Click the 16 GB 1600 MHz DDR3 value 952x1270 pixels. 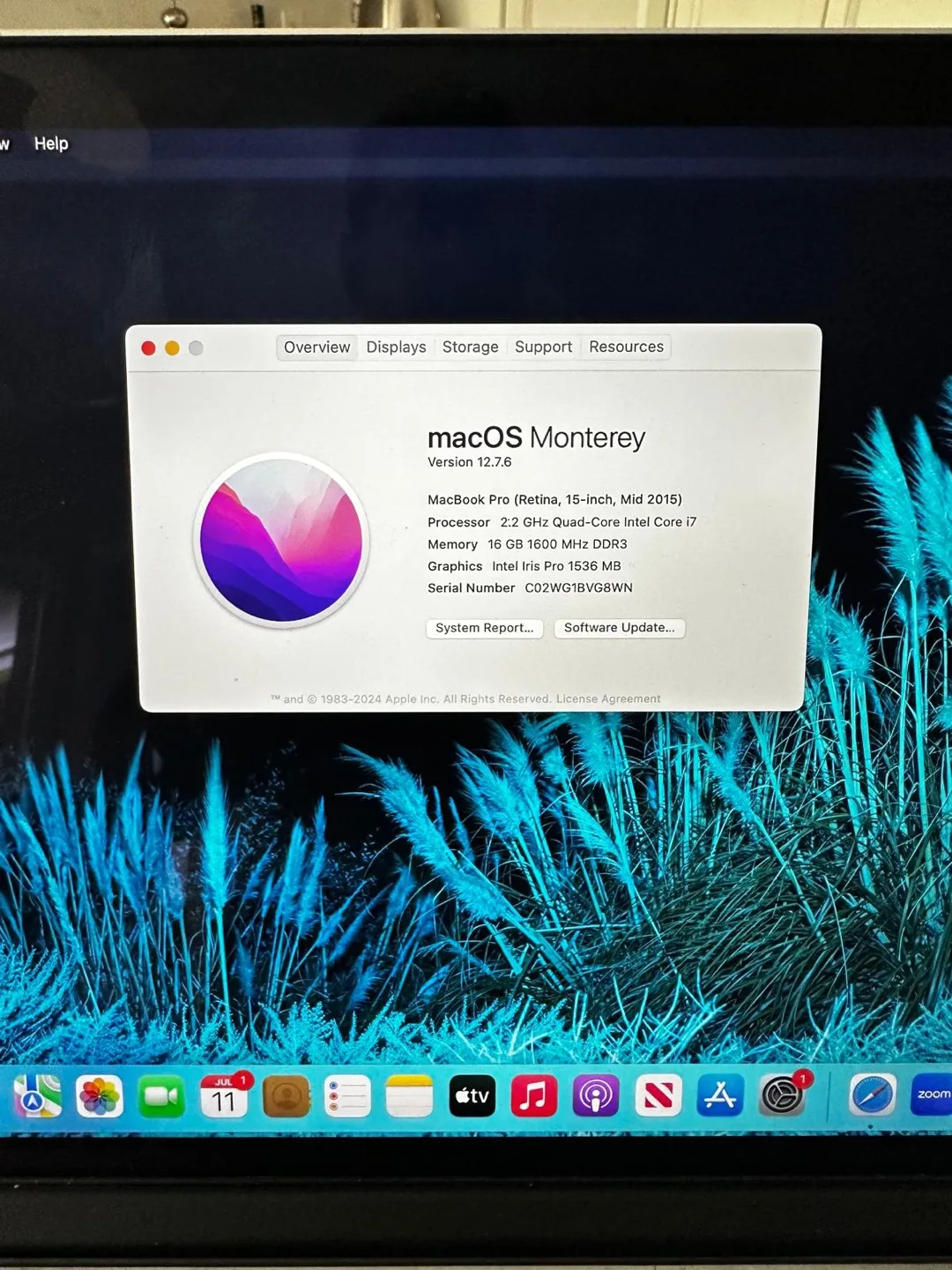click(x=558, y=544)
